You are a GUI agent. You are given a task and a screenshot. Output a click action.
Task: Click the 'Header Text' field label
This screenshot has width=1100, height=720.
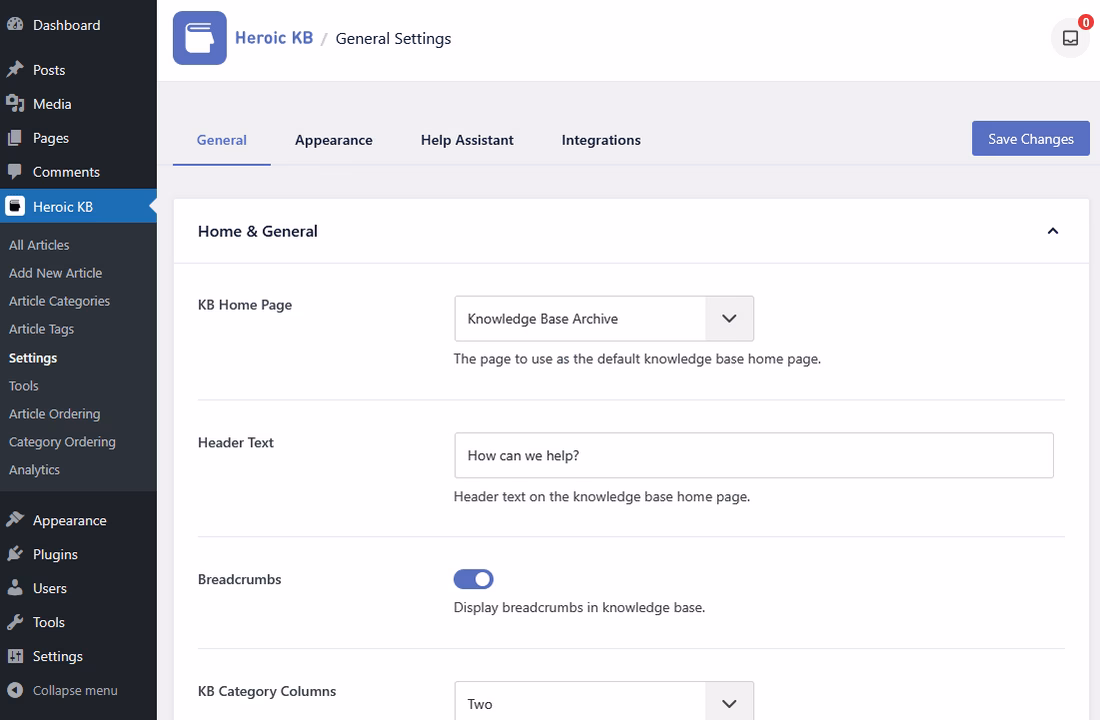(236, 443)
